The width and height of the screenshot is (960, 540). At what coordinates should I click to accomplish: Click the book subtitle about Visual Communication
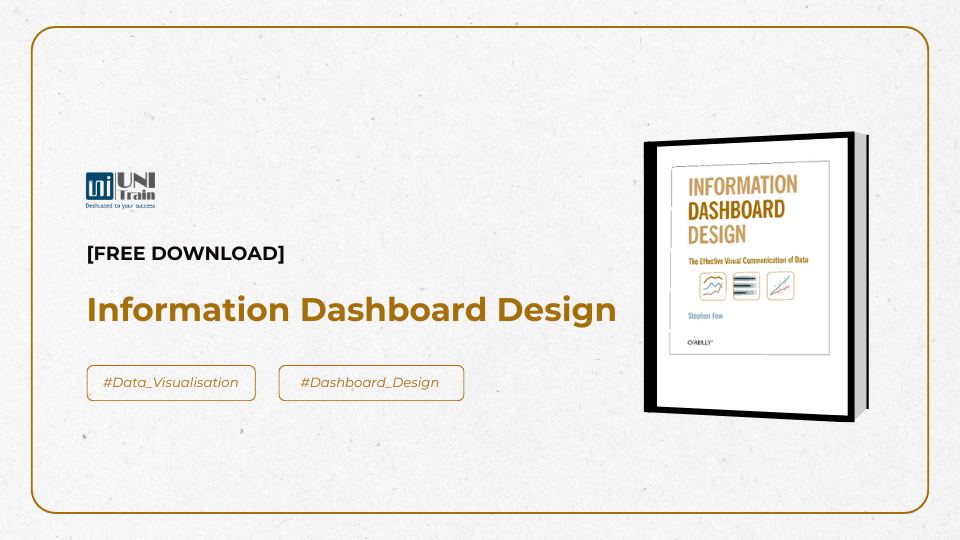748,260
